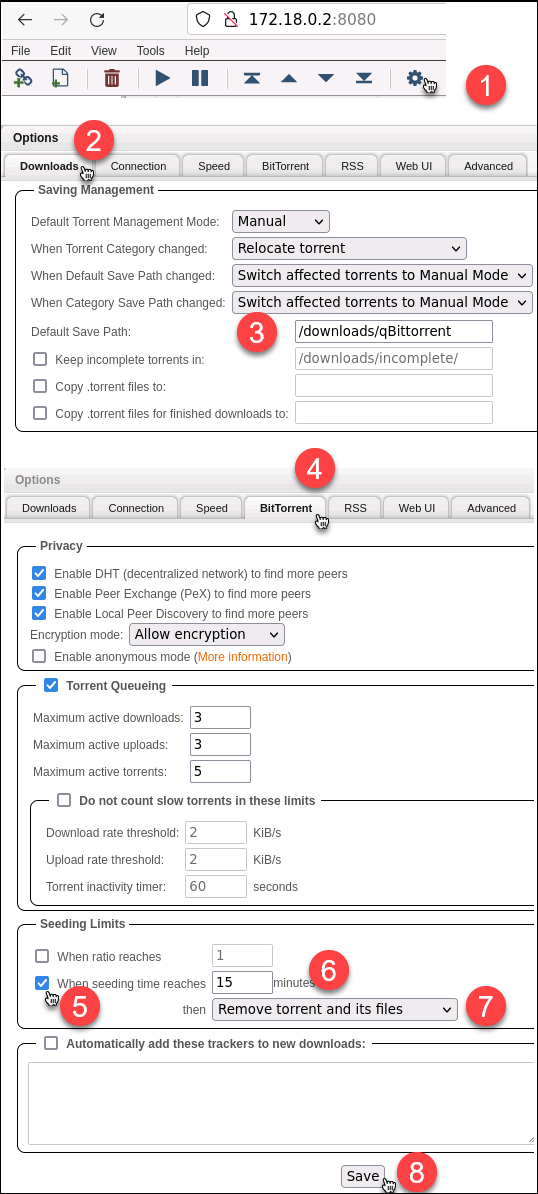Click the When ratio reaches value field
The width and height of the screenshot is (538, 1194).
[242, 956]
